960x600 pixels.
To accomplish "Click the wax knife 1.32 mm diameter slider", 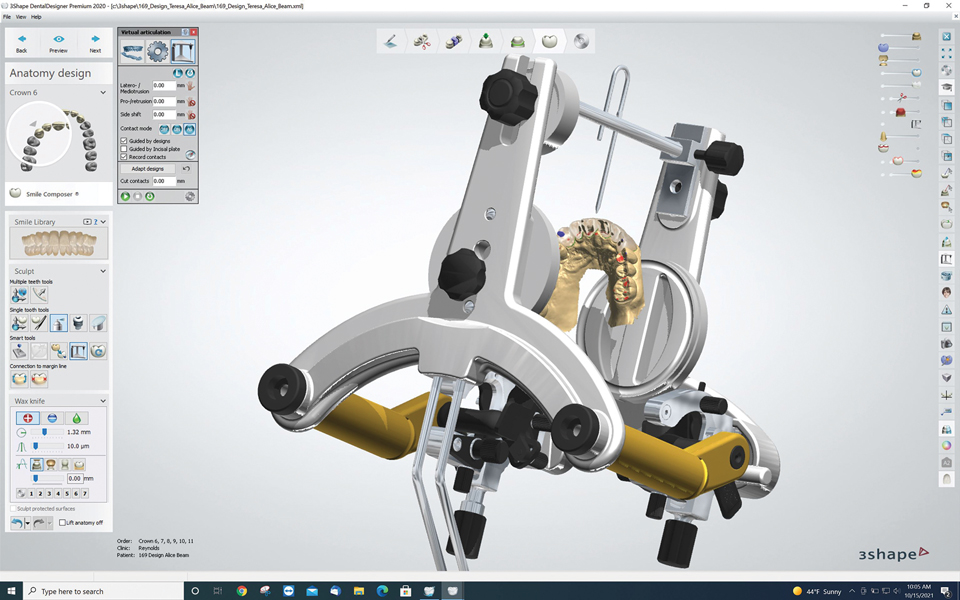I will coord(44,432).
